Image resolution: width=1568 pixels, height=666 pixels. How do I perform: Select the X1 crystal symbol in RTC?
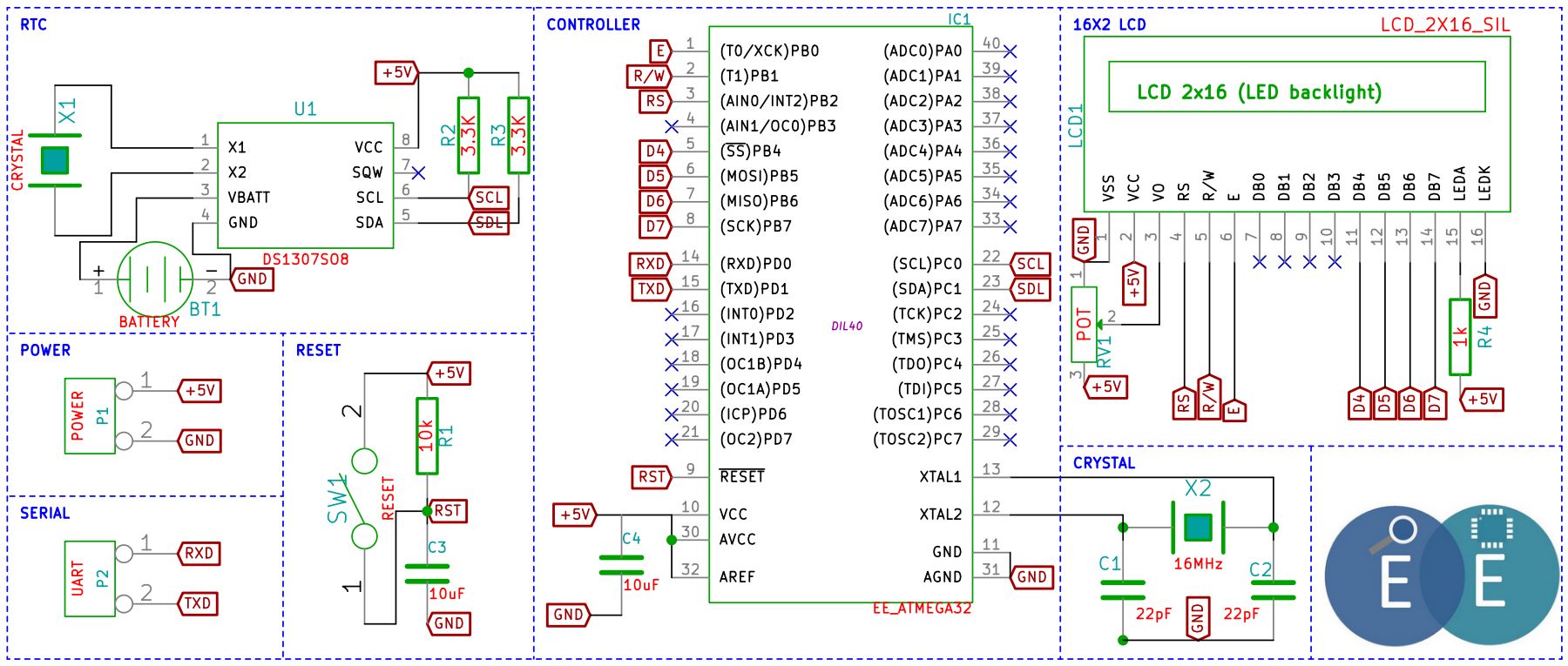point(55,160)
